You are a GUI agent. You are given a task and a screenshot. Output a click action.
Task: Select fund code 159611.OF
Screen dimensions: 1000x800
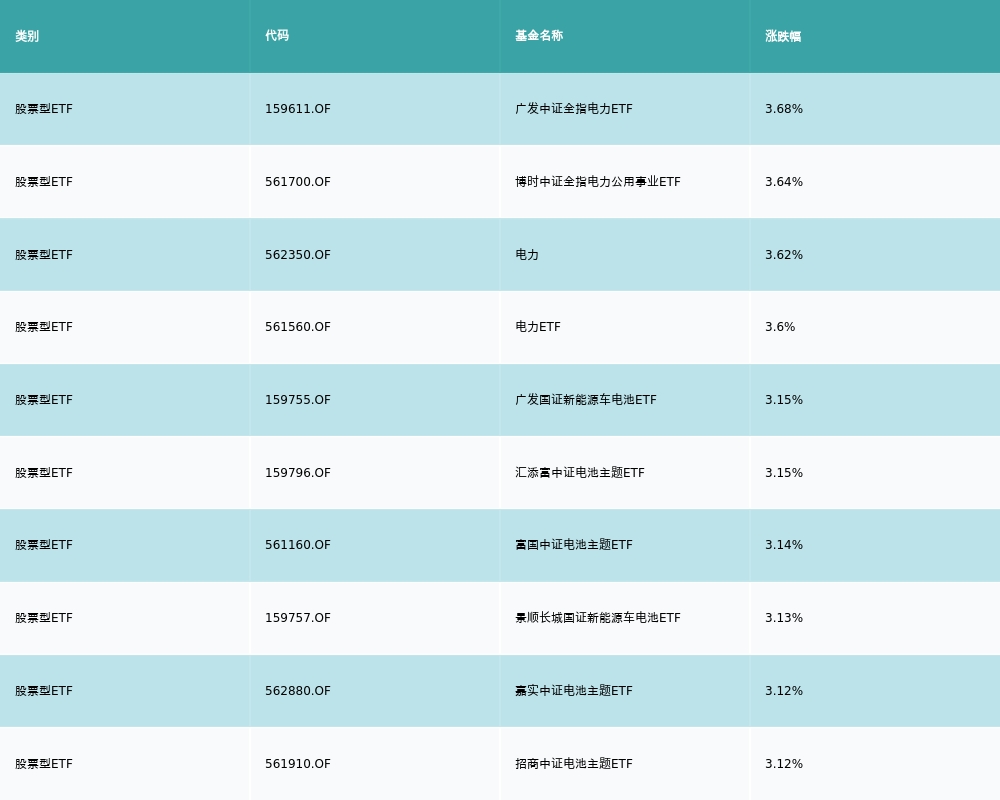pyautogui.click(x=298, y=109)
